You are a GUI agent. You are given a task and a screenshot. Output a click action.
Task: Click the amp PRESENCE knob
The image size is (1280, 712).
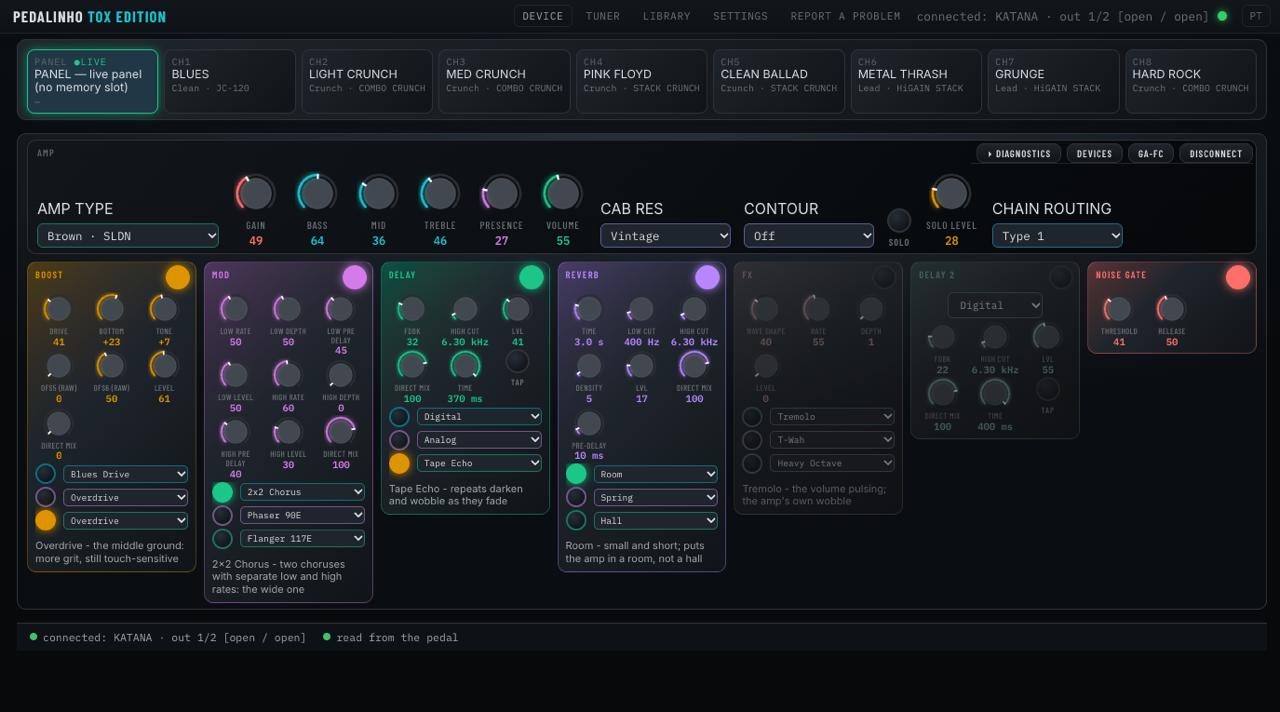point(501,193)
